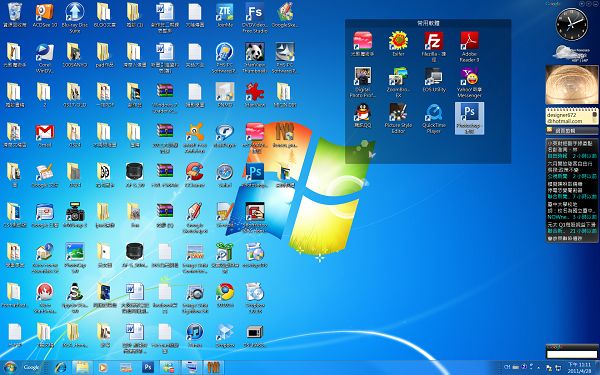The image size is (600, 375).
Task: Select the highlighted Photoshop shortcut in the fence
Action: [469, 118]
